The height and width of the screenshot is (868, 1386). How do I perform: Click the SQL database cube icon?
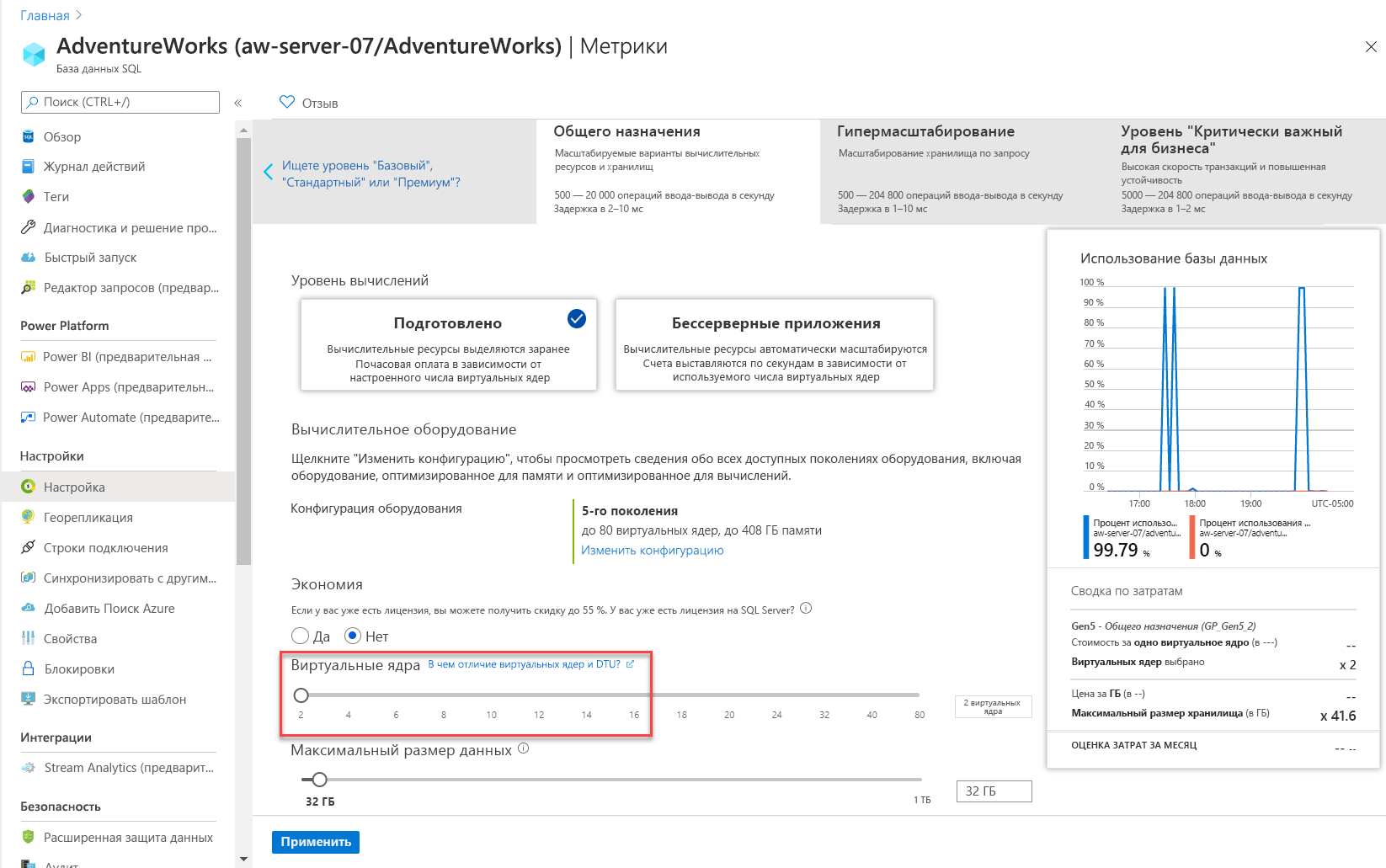pos(34,55)
